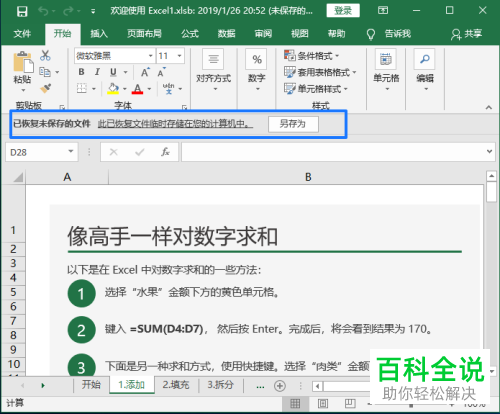Click the Redo arrow icon
This screenshot has width=500, height=414.
[x=68, y=11]
